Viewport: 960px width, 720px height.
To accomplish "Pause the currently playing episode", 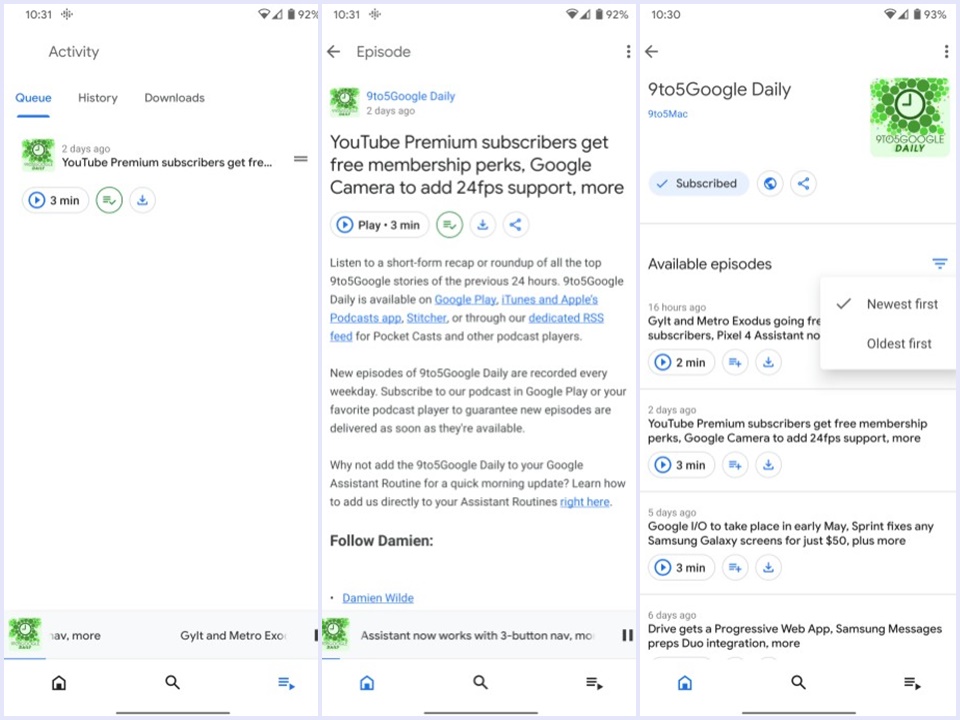I will pyautogui.click(x=628, y=635).
